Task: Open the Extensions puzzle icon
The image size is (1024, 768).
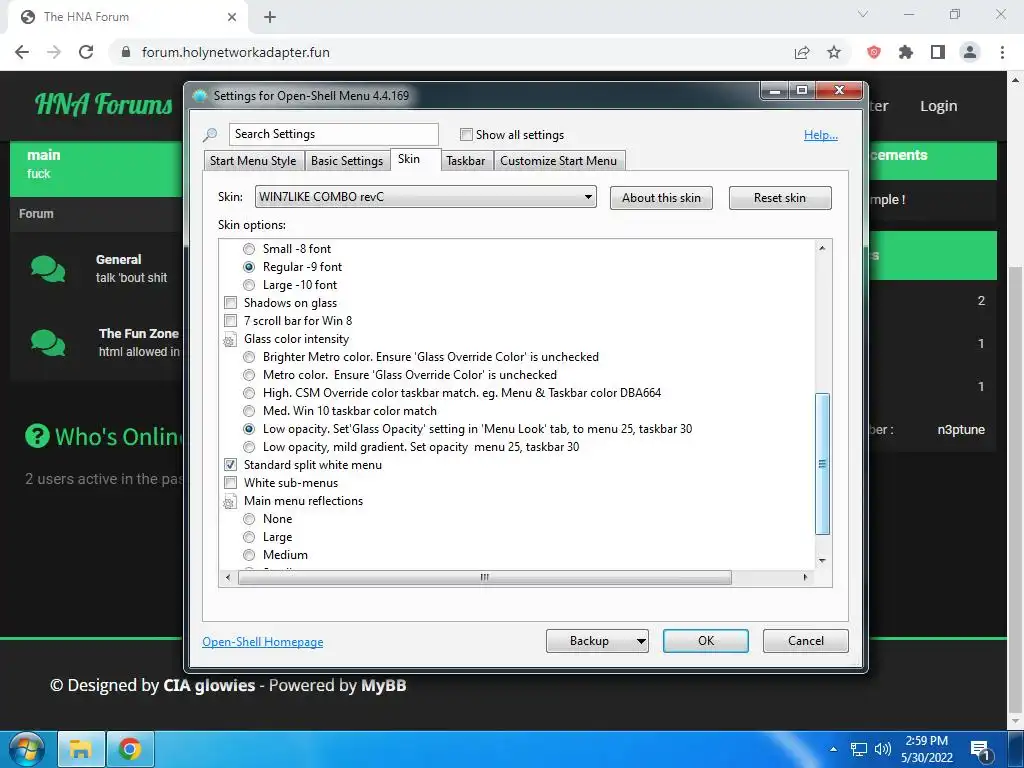Action: click(906, 52)
